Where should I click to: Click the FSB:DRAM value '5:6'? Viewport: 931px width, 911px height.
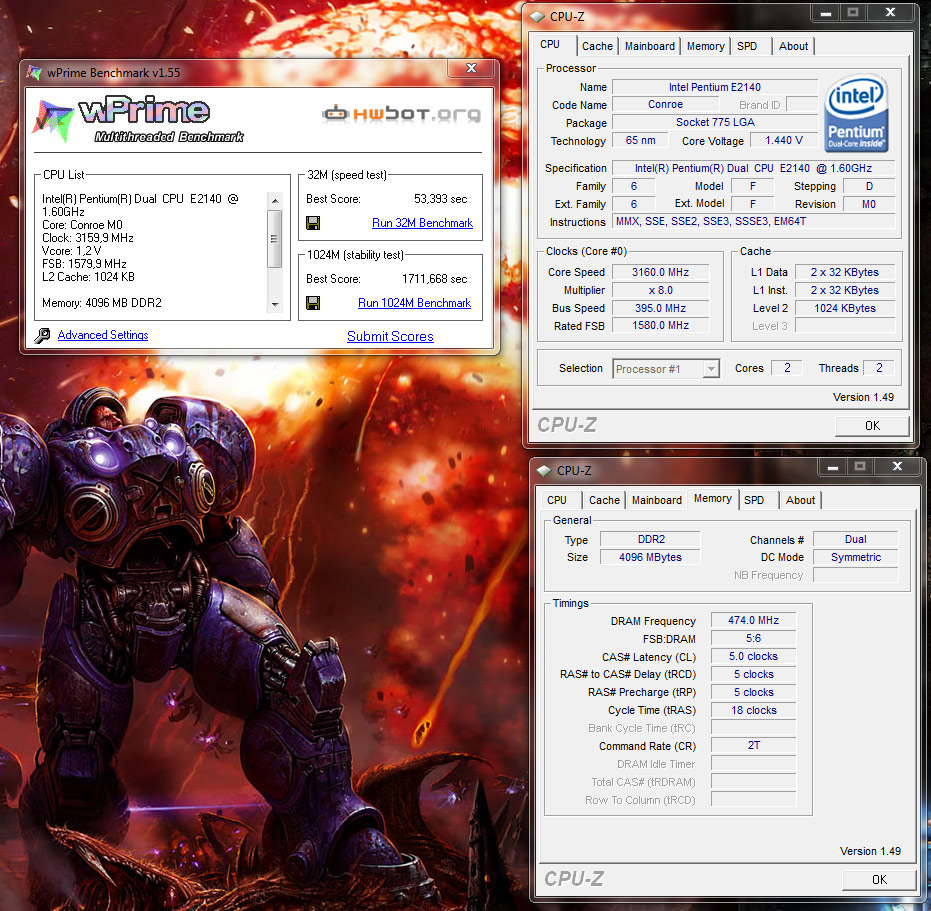753,638
